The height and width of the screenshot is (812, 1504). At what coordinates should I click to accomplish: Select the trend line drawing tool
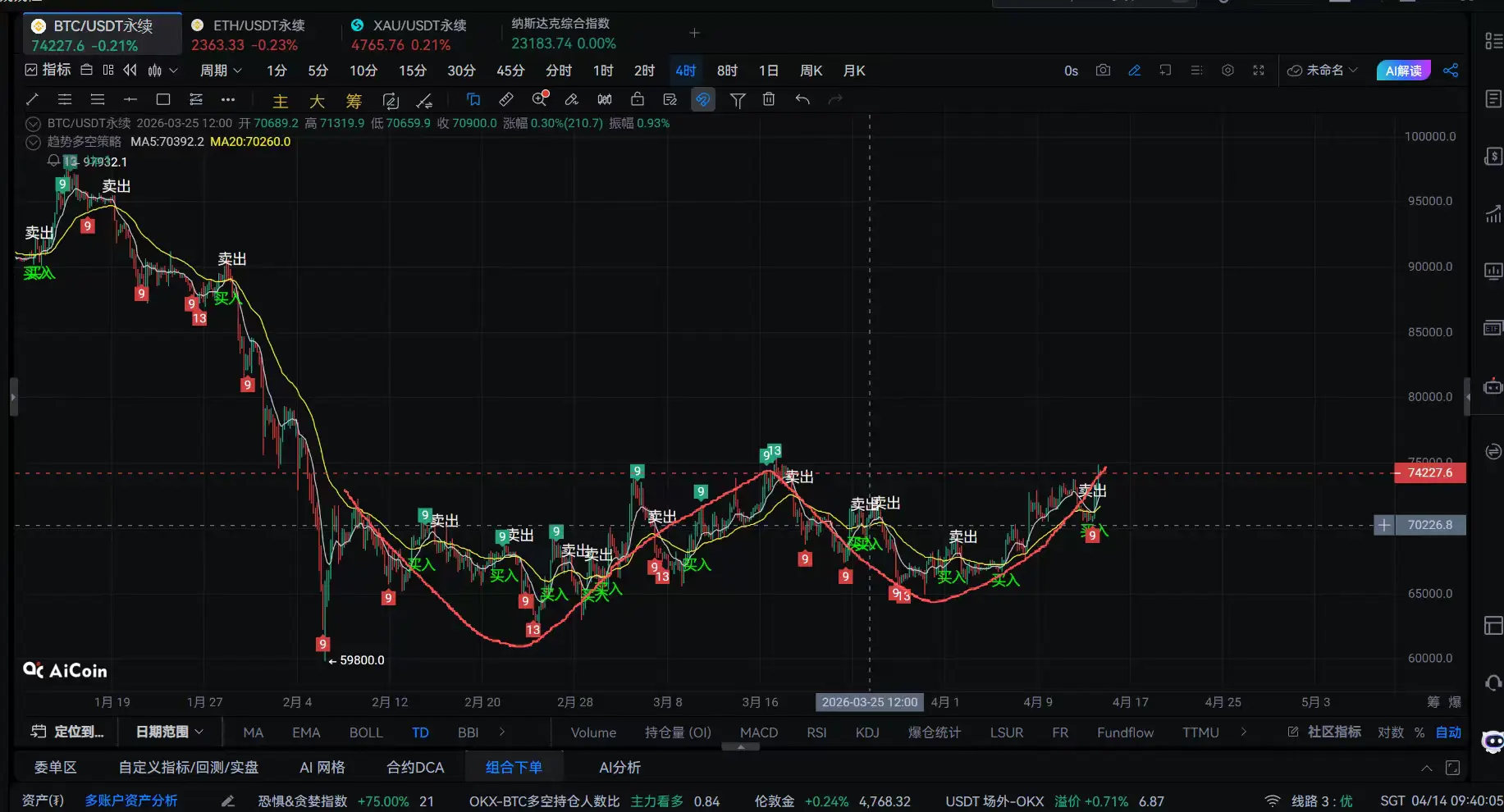point(32,100)
